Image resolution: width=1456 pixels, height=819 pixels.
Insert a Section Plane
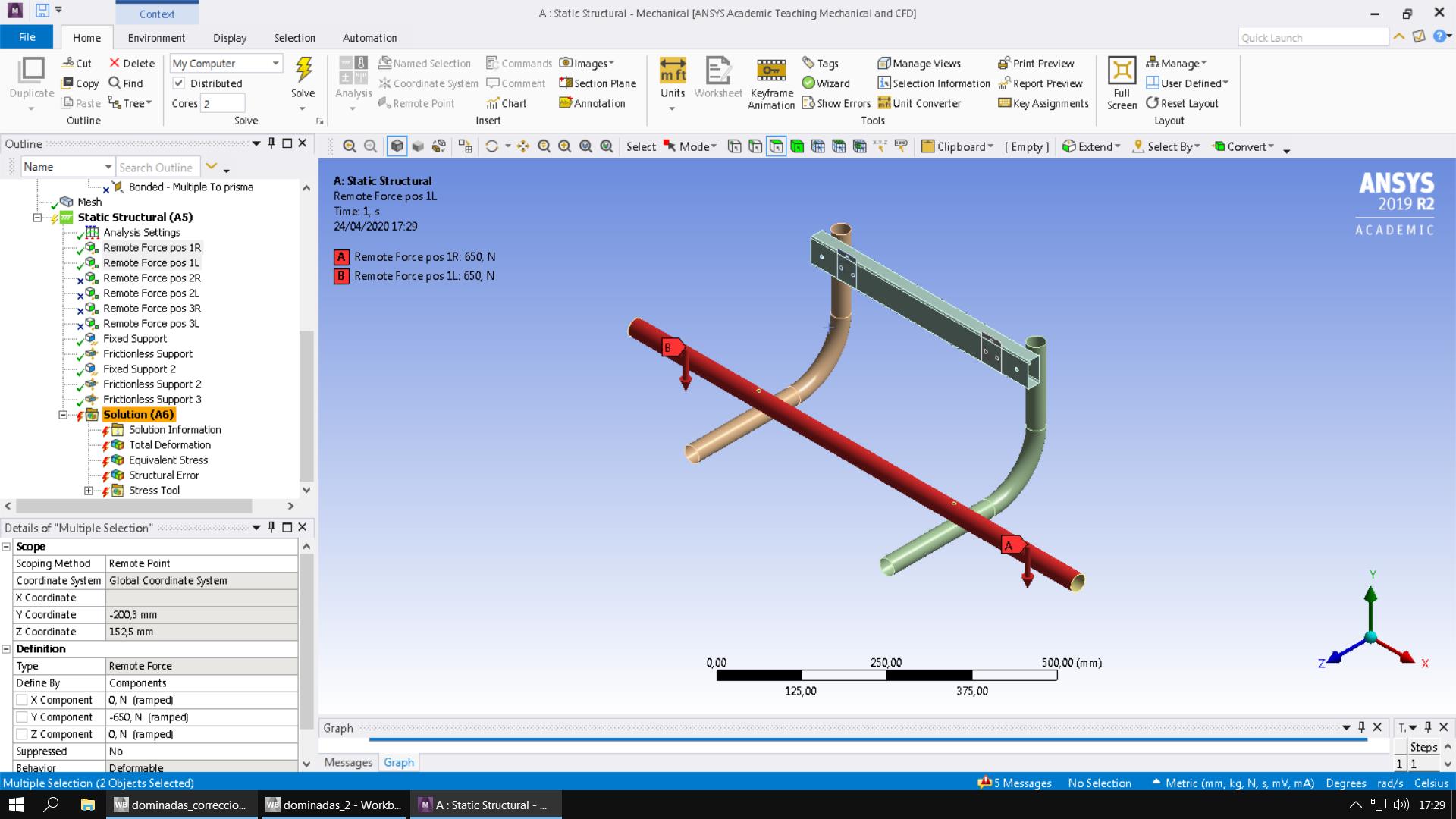tap(598, 83)
